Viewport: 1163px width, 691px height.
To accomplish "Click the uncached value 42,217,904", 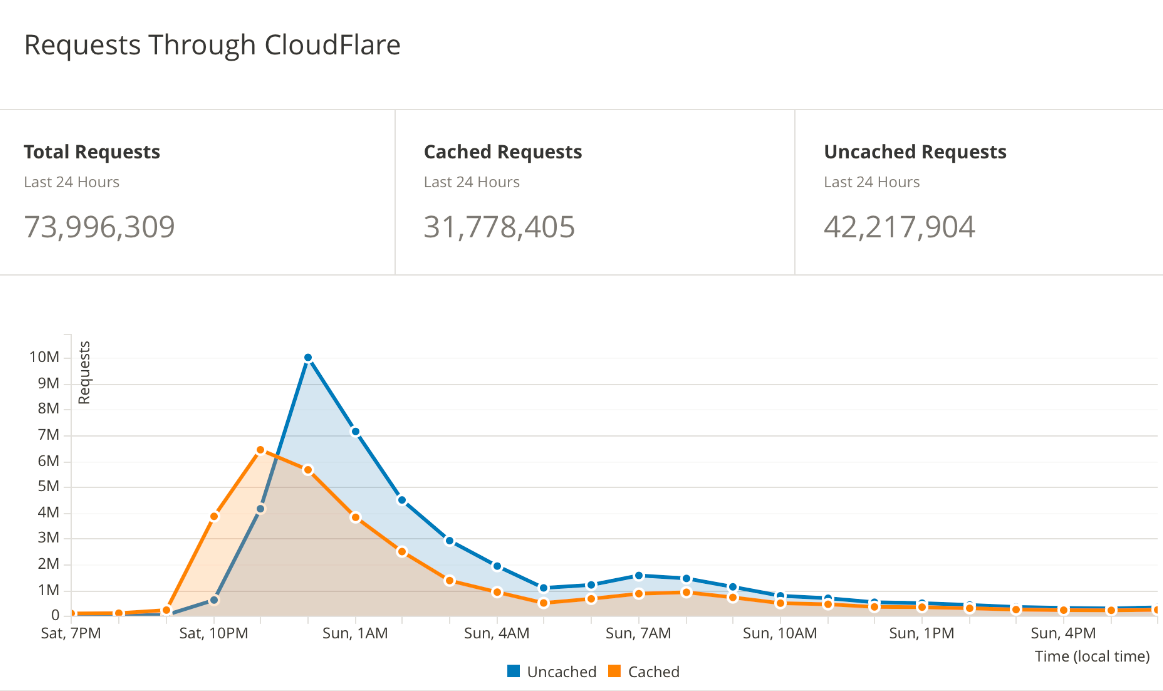I will tap(899, 227).
